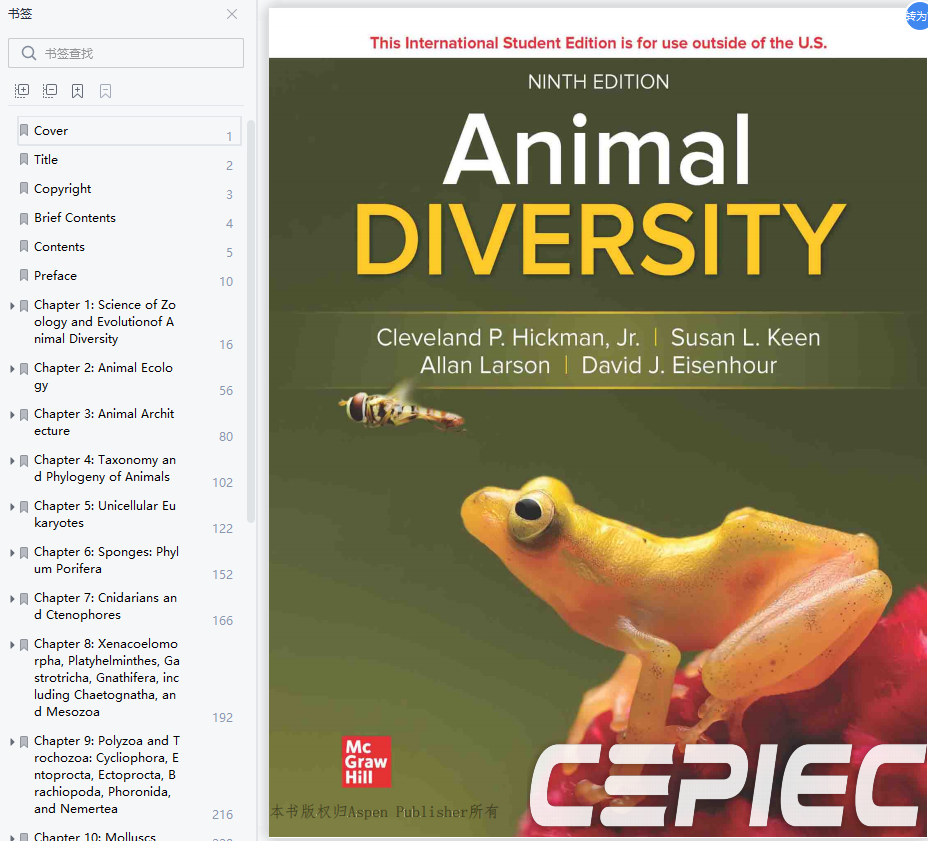The width and height of the screenshot is (928, 841).
Task: Click the McGraw Hill logo on the cover
Action: coord(366,762)
